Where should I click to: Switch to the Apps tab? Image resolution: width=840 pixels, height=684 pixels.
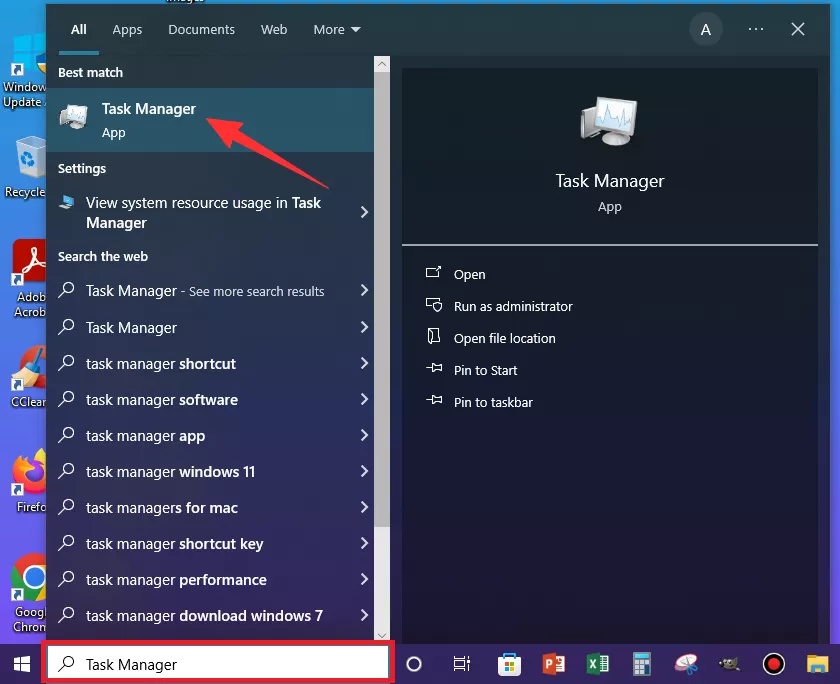tap(127, 29)
